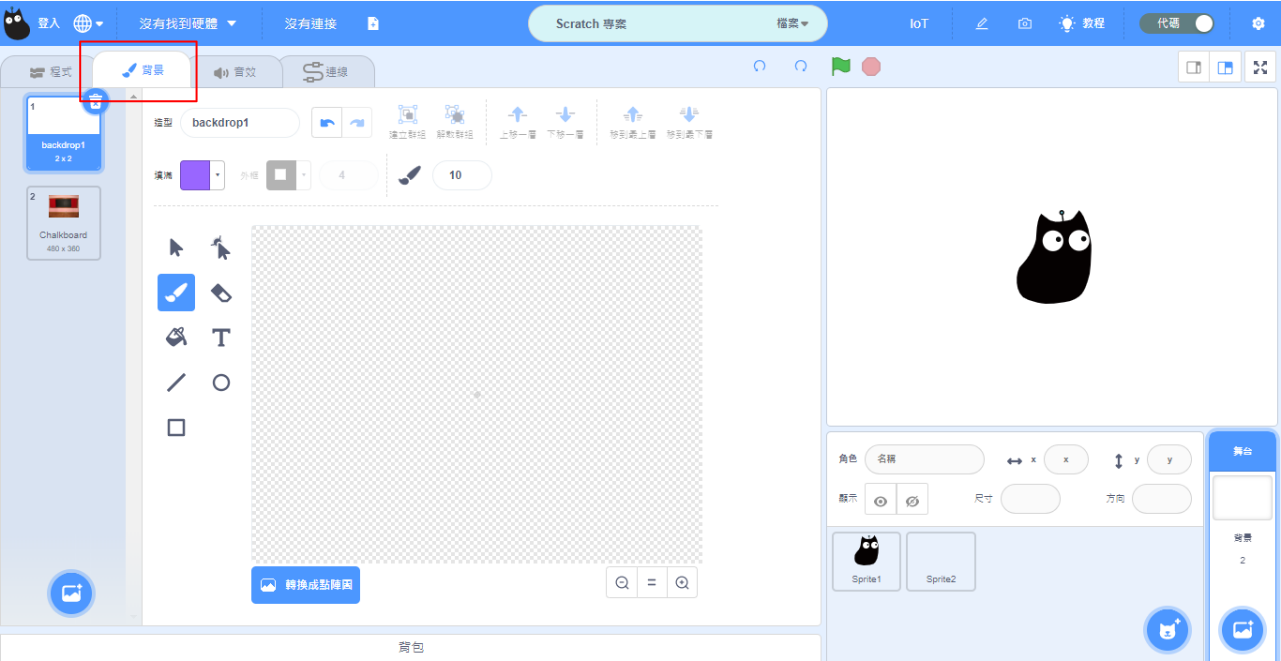Enter full screen stage mode
This screenshot has height=661, width=1281.
click(x=1261, y=67)
